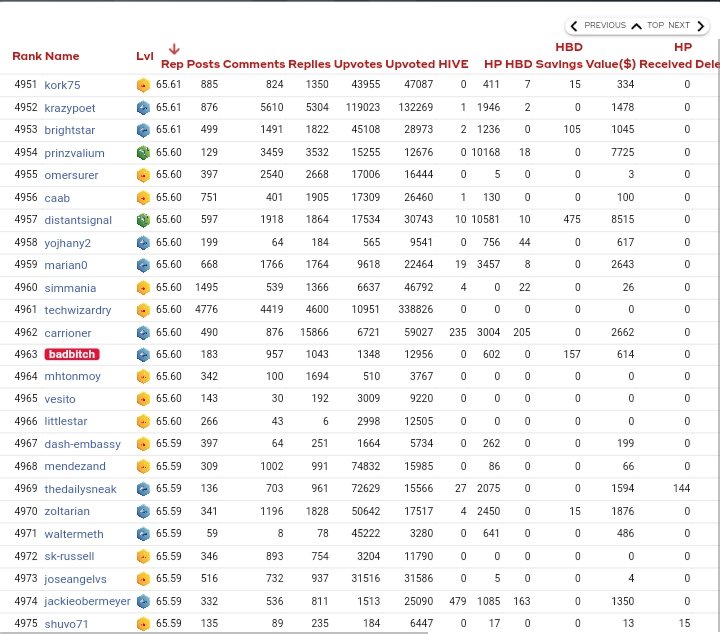Click the left chevron beside PREVIOUS
This screenshot has width=720, height=634.
[x=574, y=26]
